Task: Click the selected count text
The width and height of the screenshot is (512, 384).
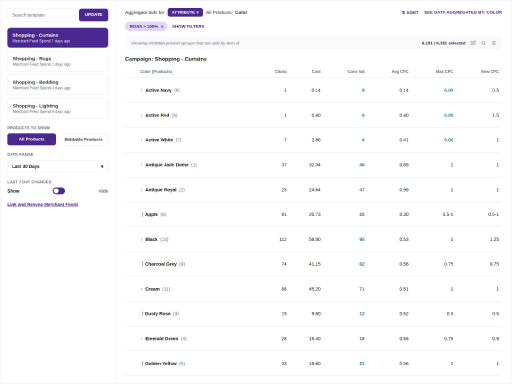Action: pyautogui.click(x=444, y=43)
